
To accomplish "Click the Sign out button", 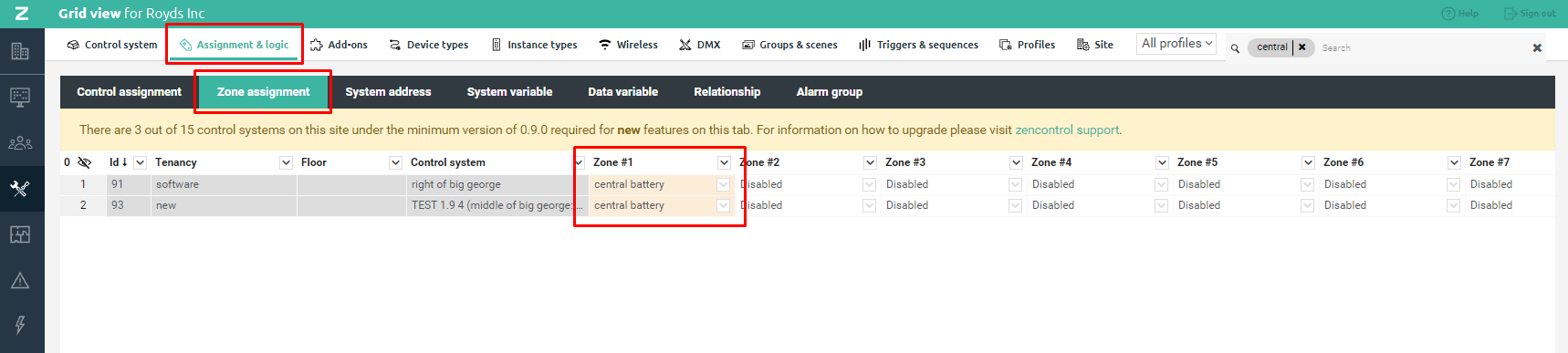I will (1530, 14).
